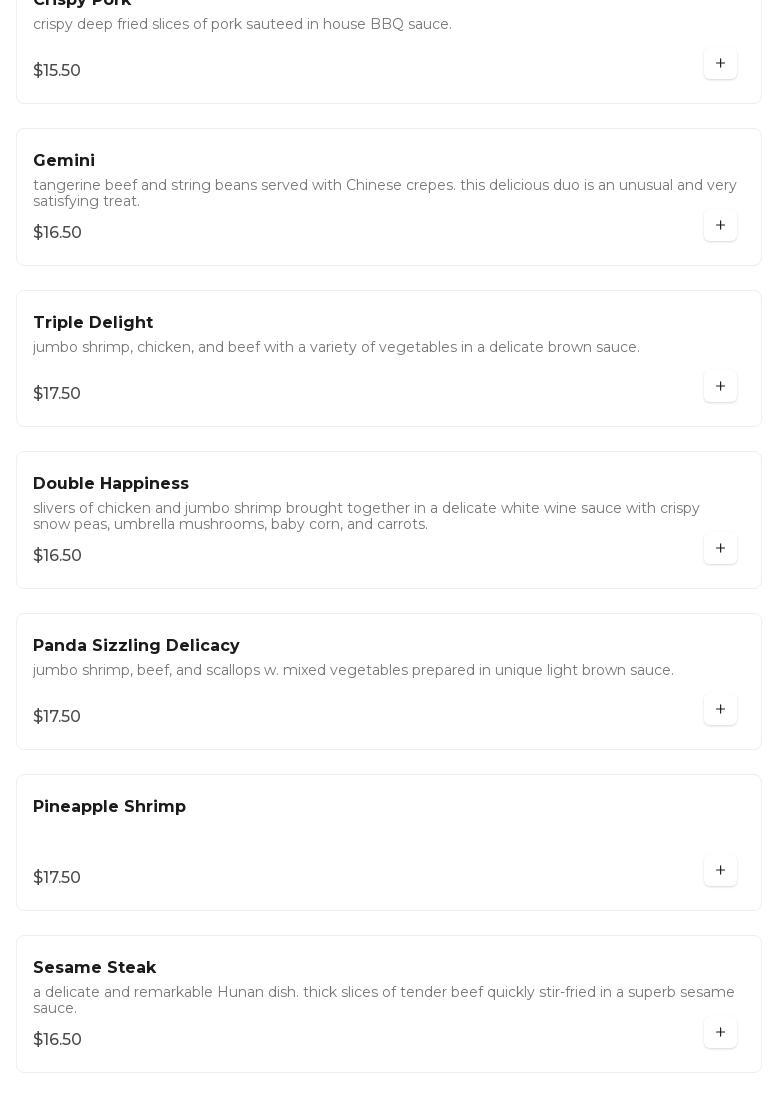This screenshot has height=1096, width=778.
Task: Click the Panda Sizzling Delicacy title
Action: click(136, 646)
